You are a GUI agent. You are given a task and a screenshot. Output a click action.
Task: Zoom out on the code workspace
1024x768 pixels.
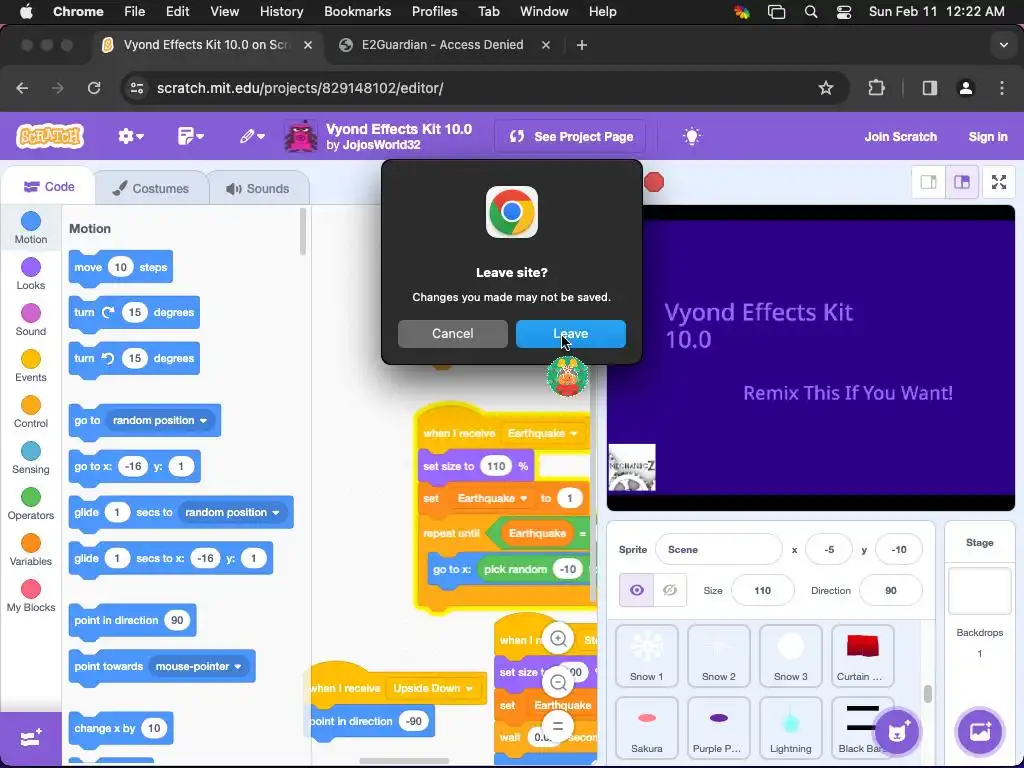coord(558,682)
